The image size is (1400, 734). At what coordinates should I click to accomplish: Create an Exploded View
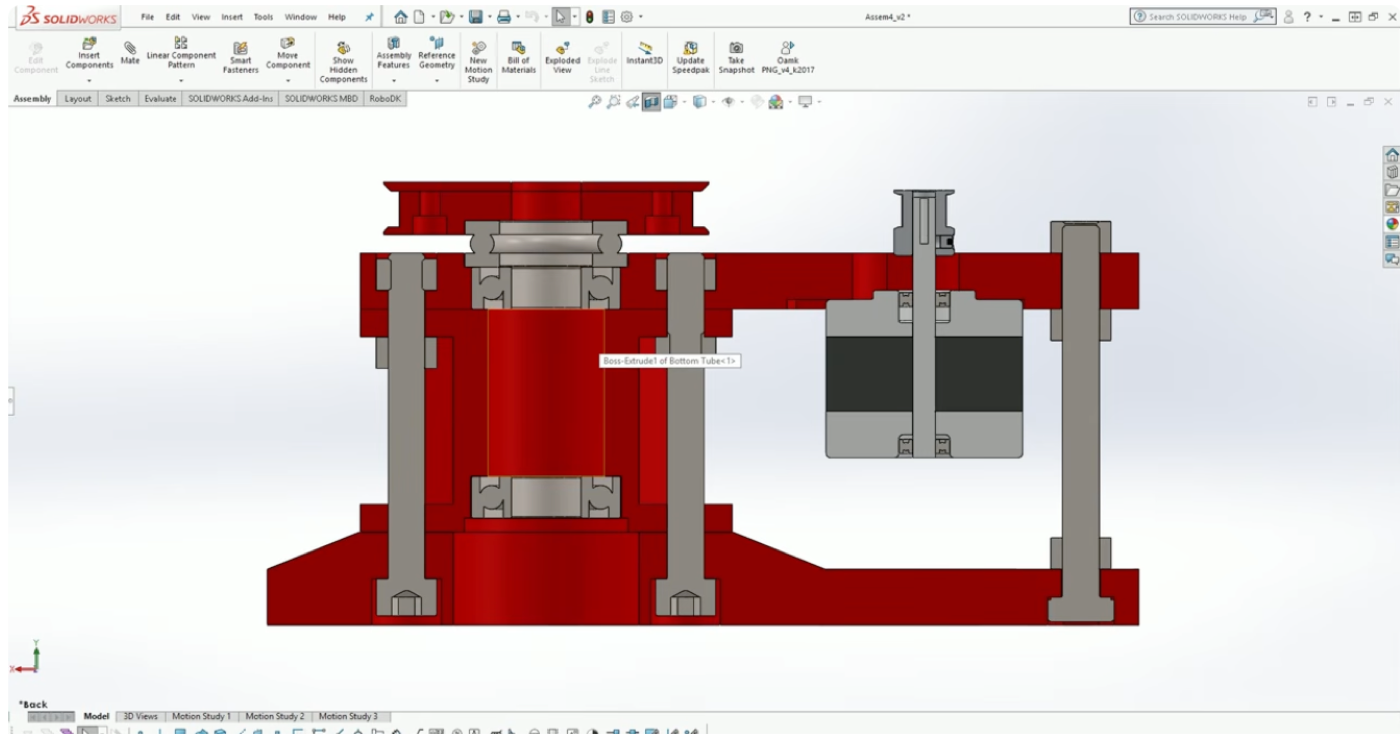pos(562,58)
